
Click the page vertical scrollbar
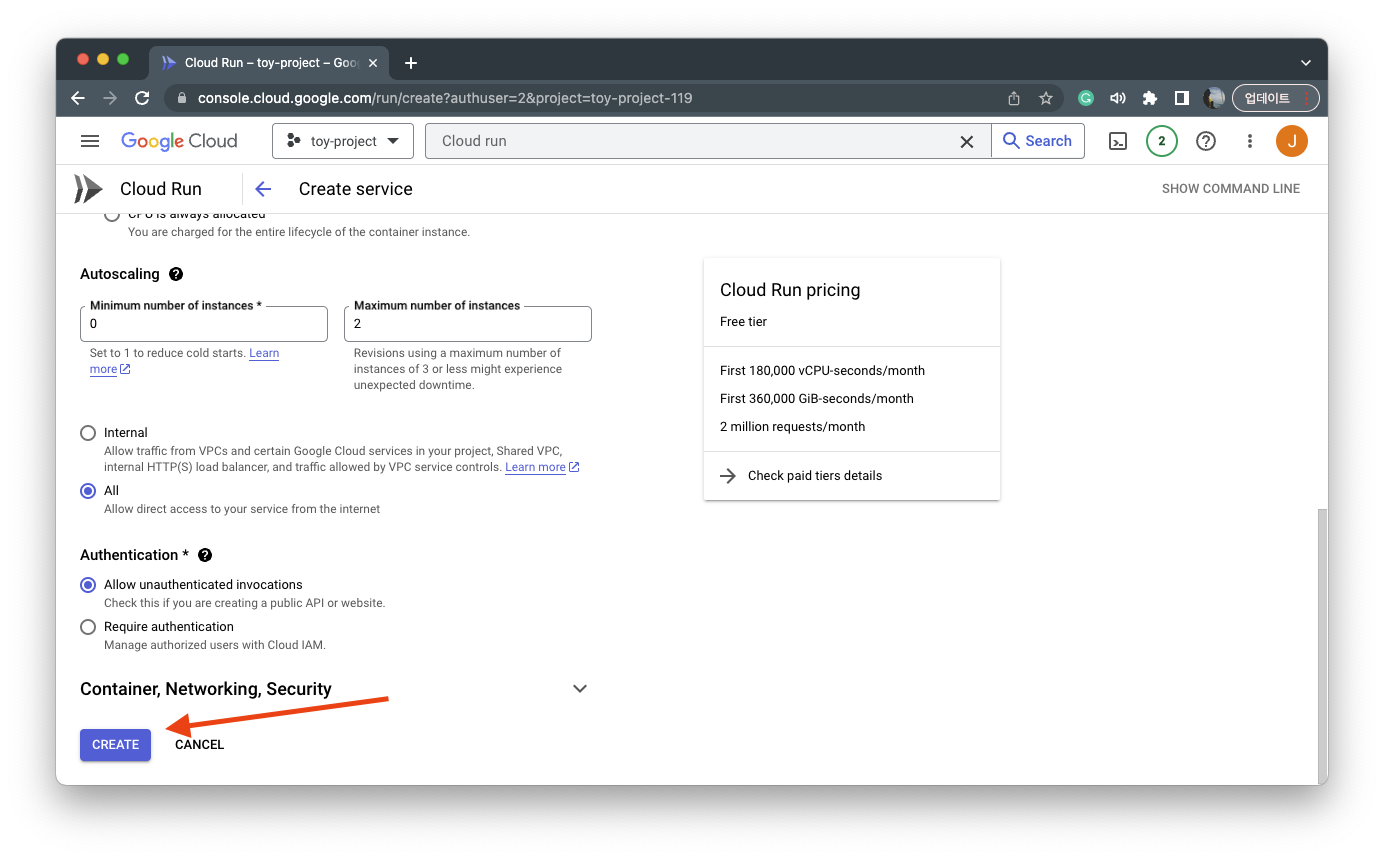tap(1321, 645)
